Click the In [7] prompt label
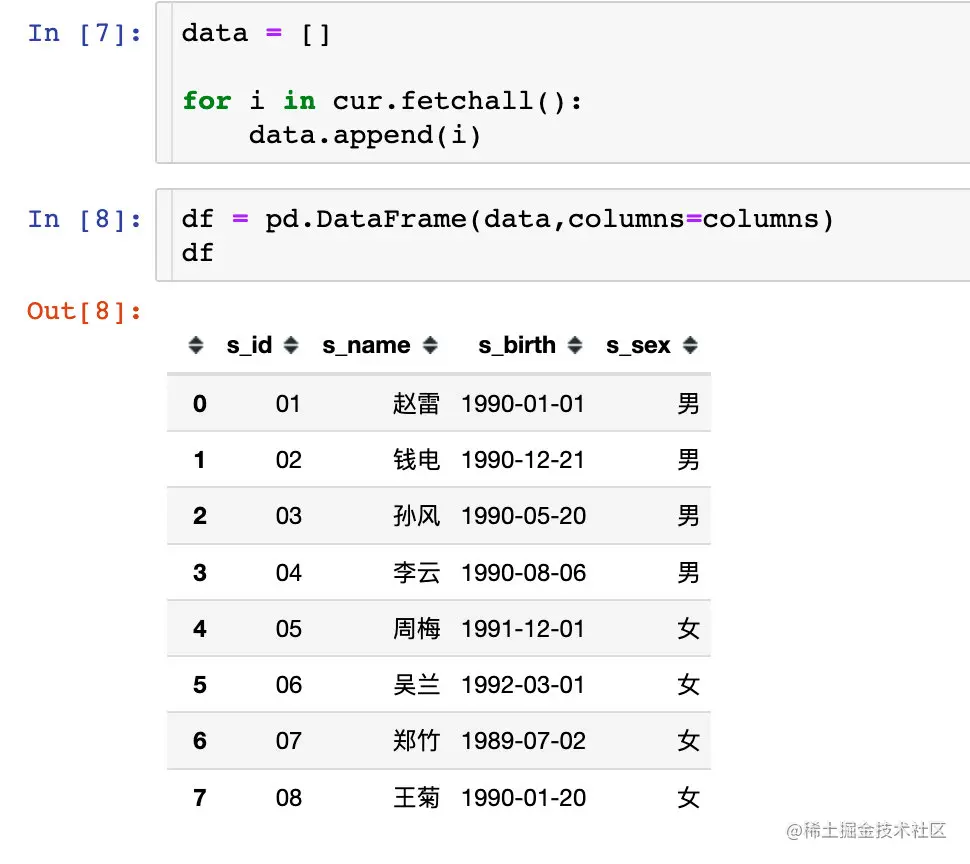The height and width of the screenshot is (864, 970). pos(85,33)
